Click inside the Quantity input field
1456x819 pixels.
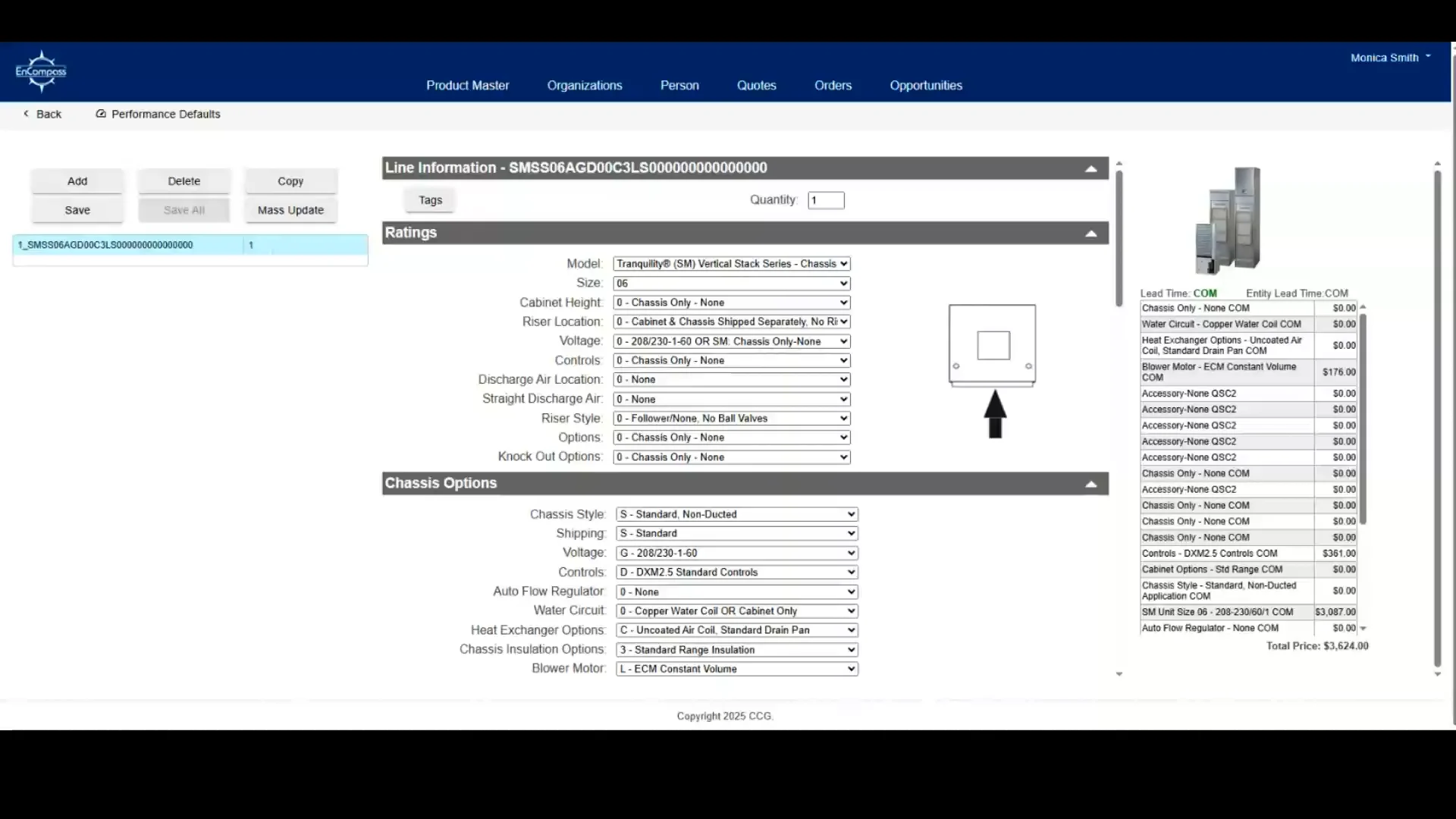826,199
